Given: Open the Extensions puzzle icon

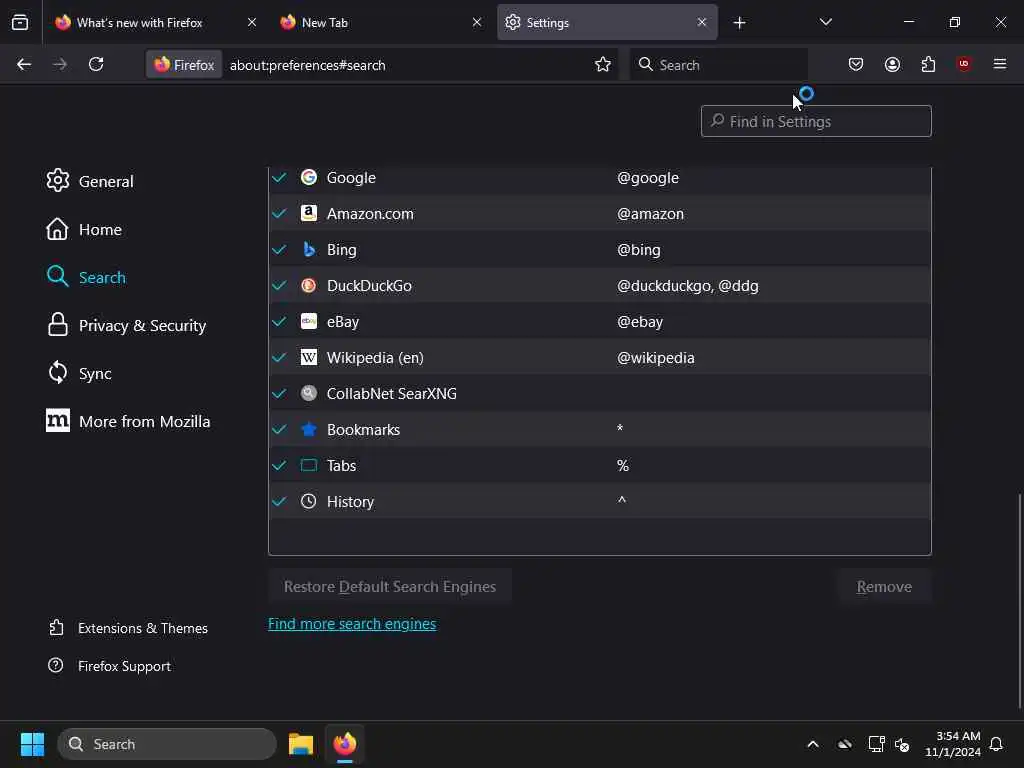Looking at the screenshot, I should coord(928,65).
